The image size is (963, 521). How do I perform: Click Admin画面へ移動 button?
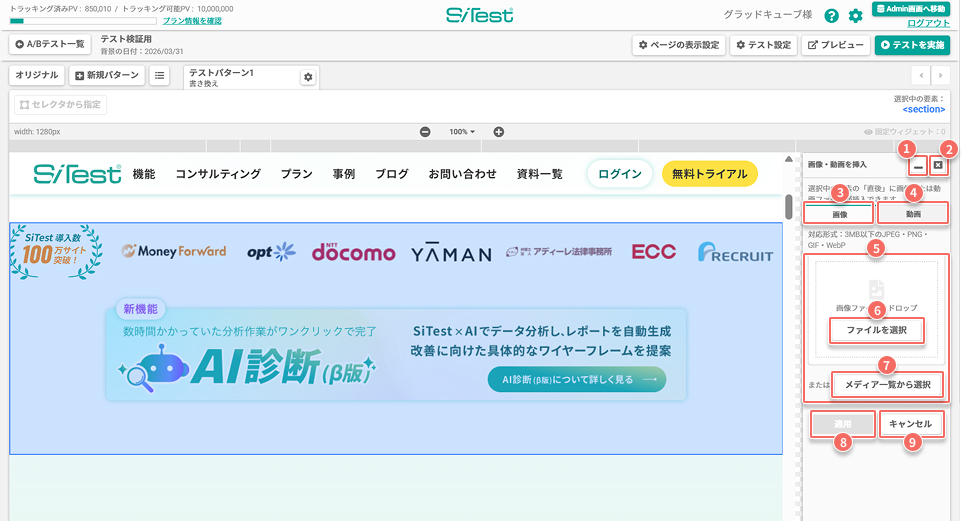click(911, 9)
